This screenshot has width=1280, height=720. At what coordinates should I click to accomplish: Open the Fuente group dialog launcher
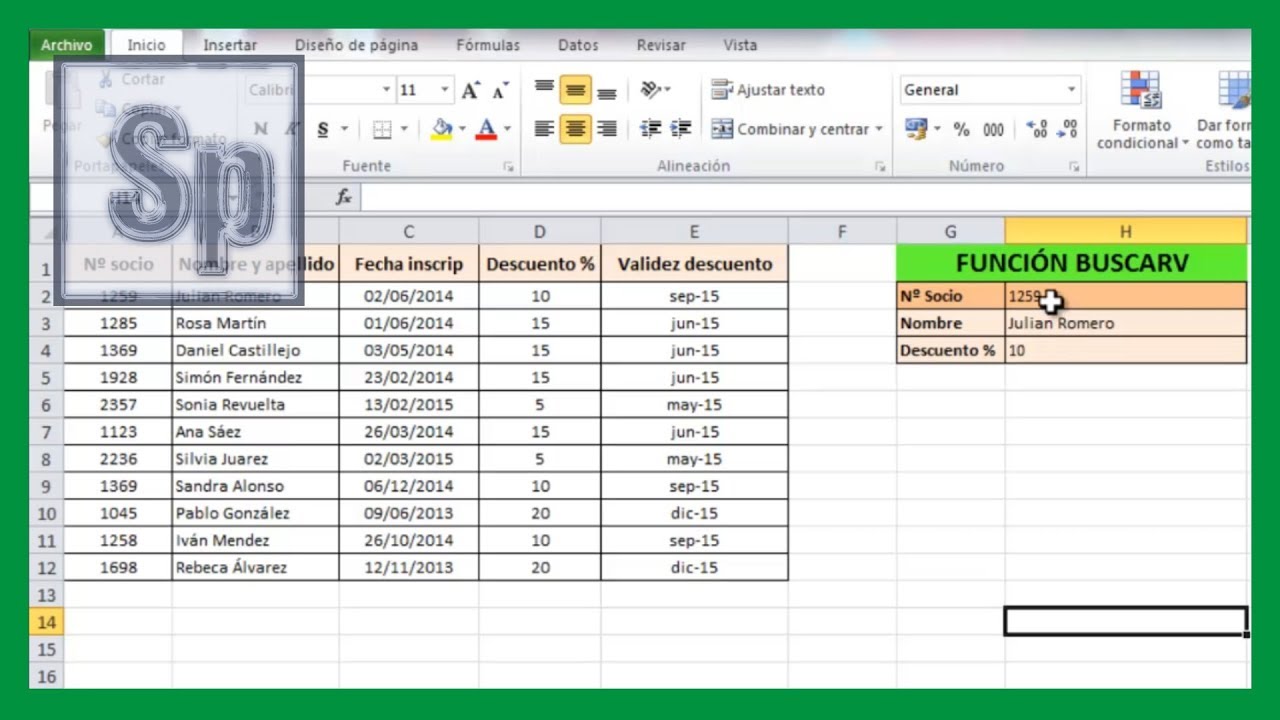pyautogui.click(x=508, y=167)
